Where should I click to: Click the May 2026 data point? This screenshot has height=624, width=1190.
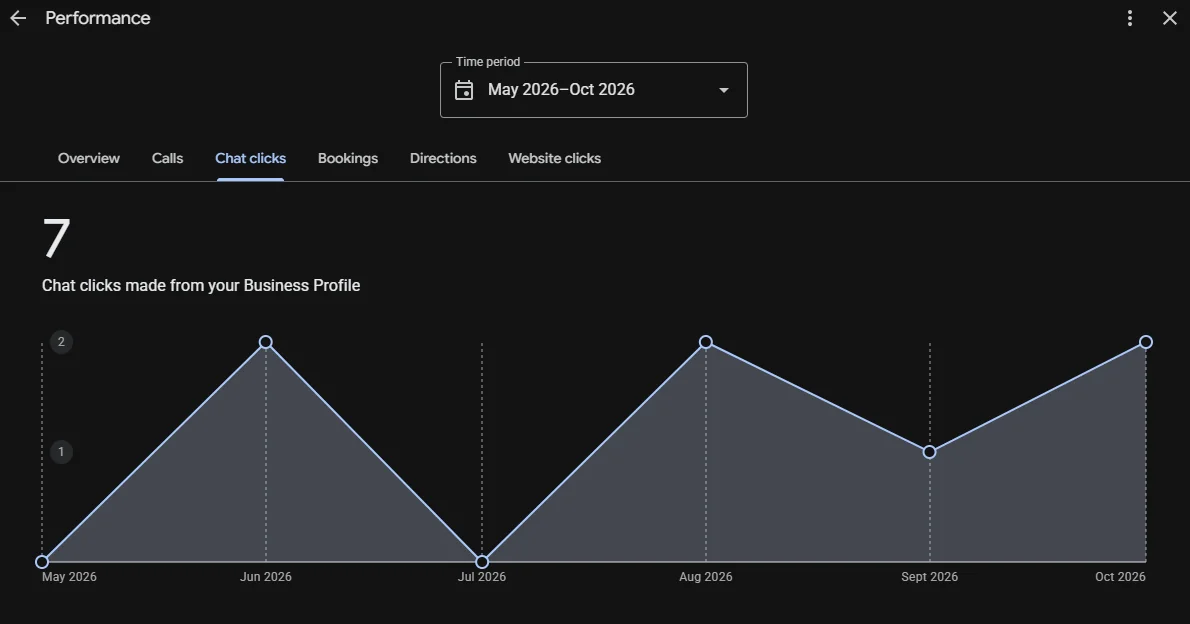tap(42, 562)
